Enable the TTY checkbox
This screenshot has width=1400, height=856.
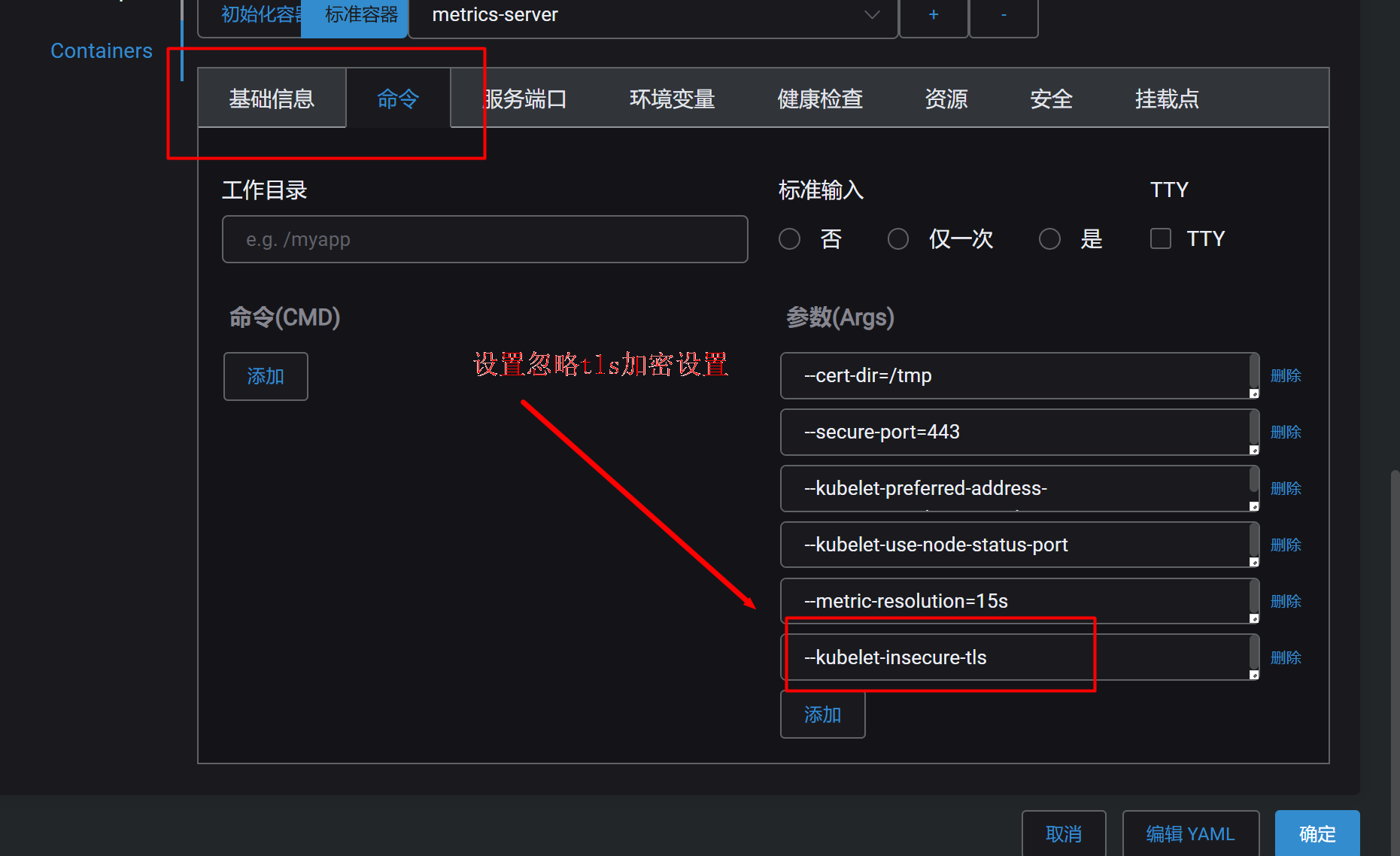1161,239
